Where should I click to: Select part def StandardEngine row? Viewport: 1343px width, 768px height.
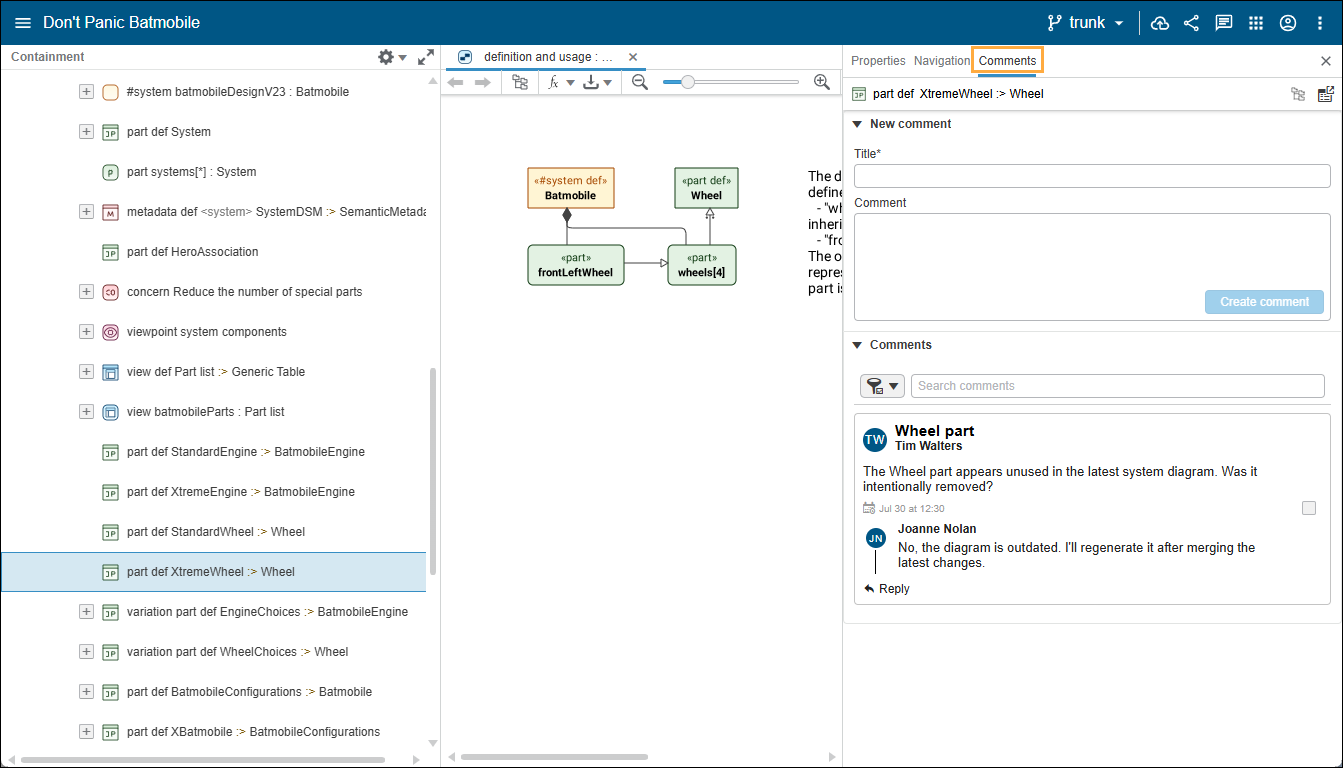pos(213,452)
